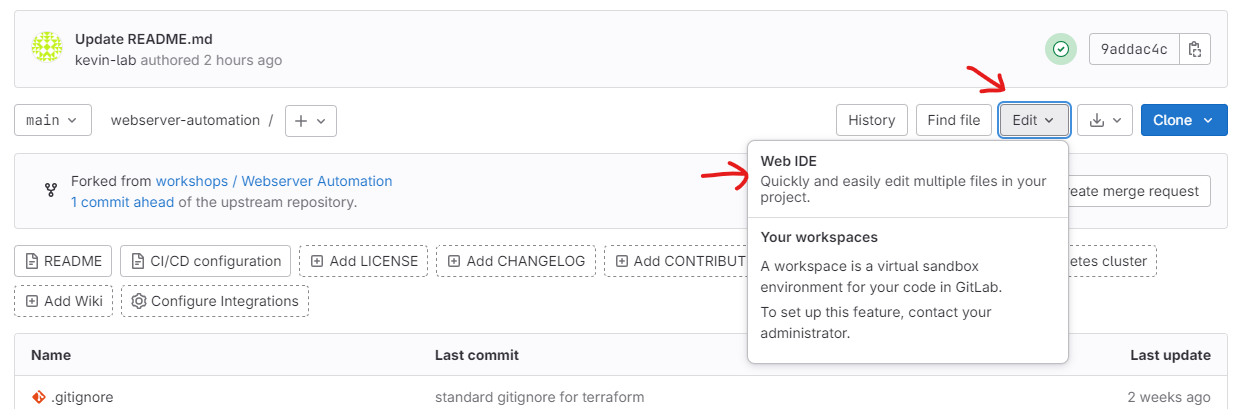
Task: Click the Configure Integrations gear icon
Action: [139, 301]
